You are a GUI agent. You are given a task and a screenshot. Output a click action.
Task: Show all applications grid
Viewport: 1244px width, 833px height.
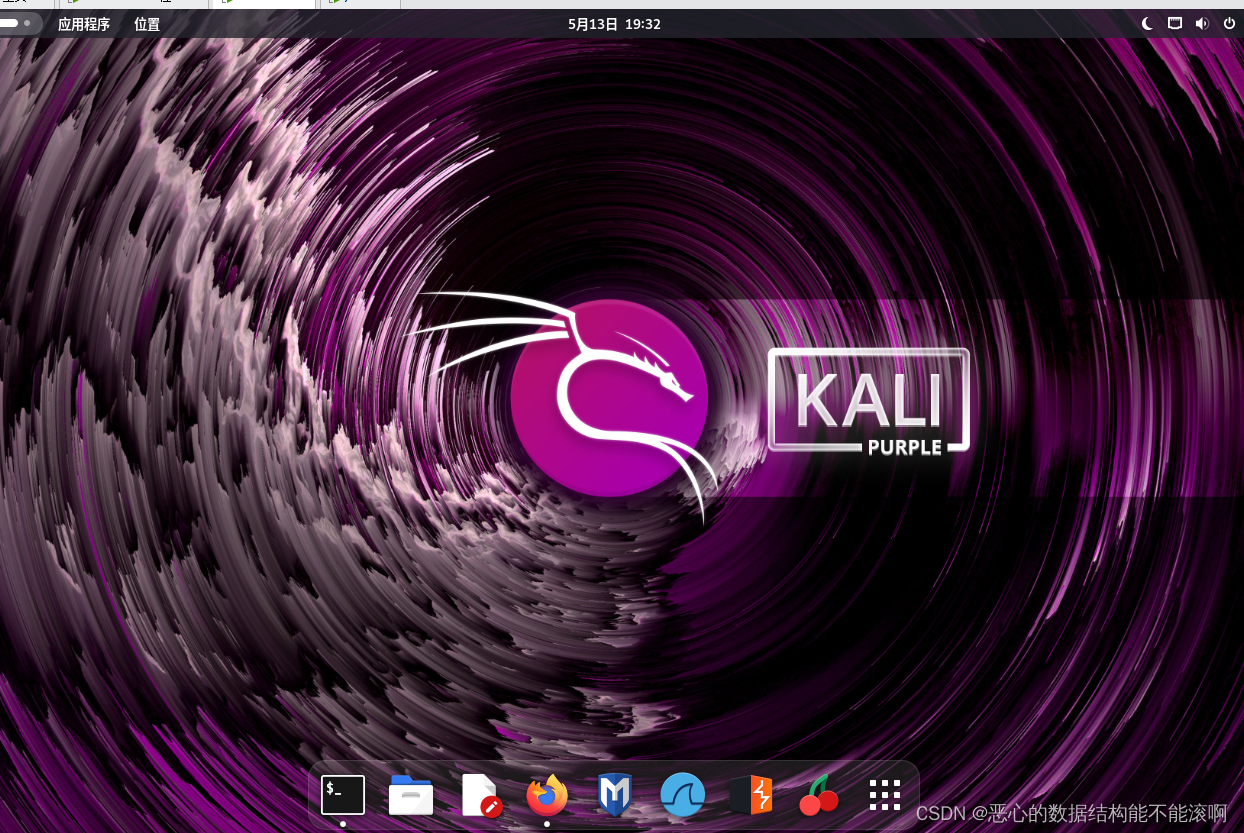[885, 795]
